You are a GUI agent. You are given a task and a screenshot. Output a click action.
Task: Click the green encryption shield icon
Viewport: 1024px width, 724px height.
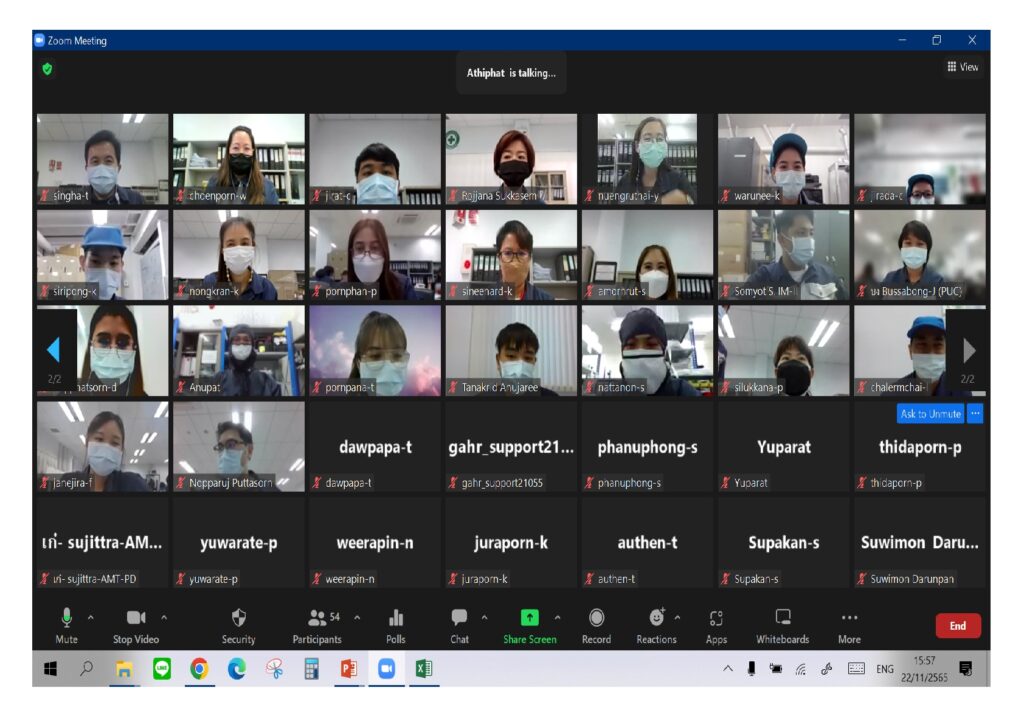click(x=47, y=69)
